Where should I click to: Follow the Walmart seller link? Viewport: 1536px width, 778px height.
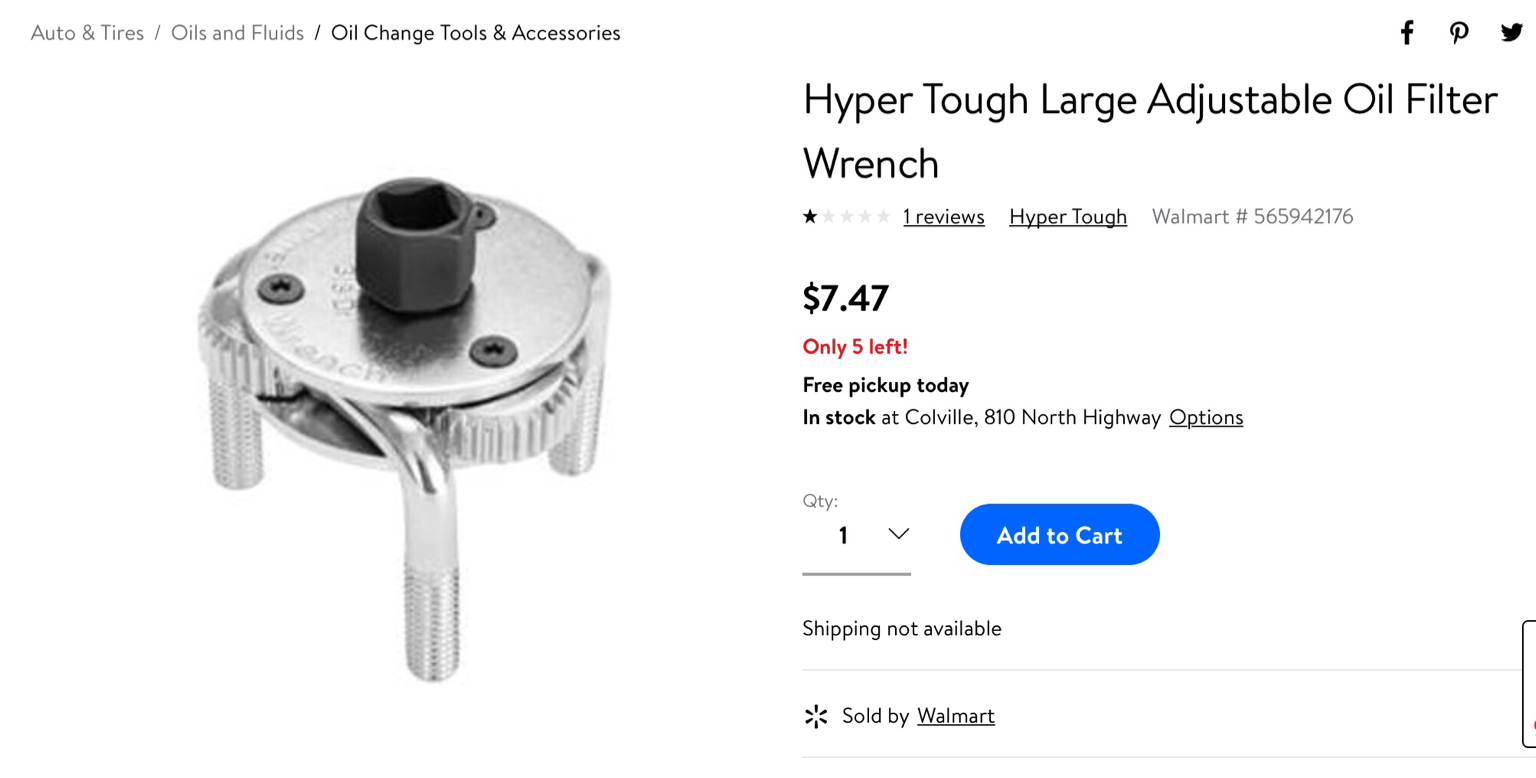point(956,716)
